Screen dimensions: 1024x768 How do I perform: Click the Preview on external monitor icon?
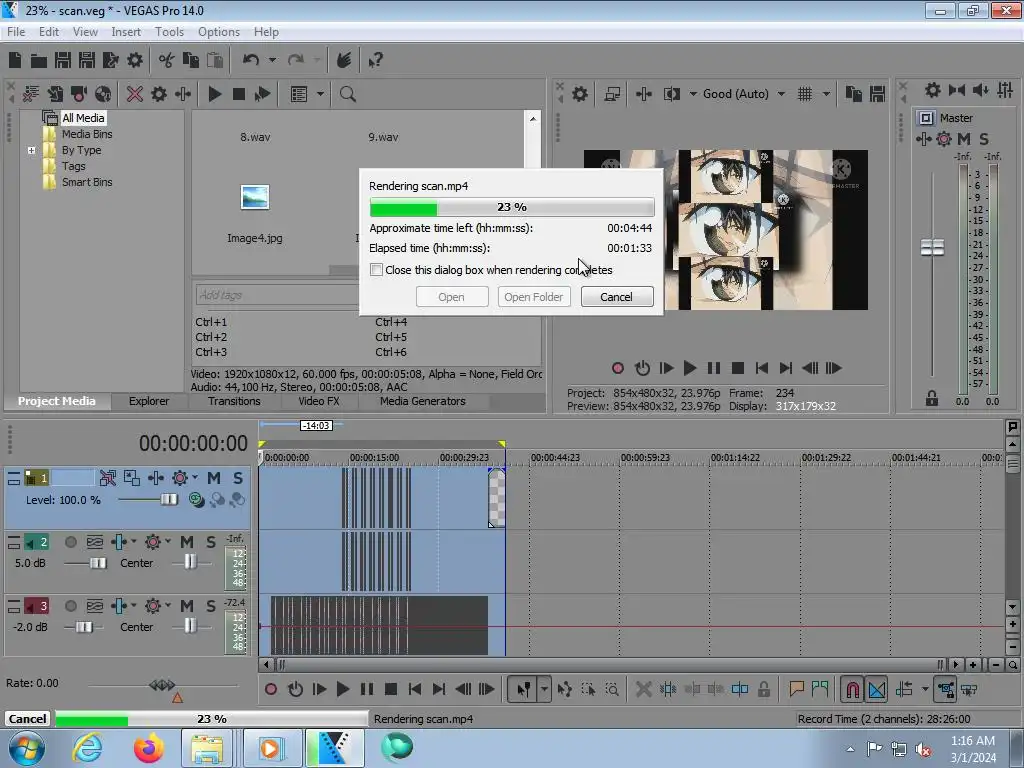[x=612, y=94]
